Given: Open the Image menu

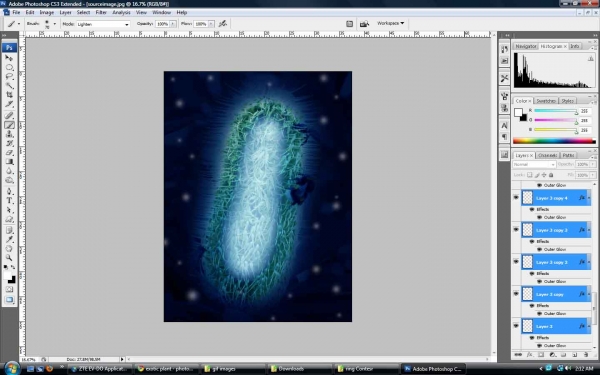Looking at the screenshot, I should click(x=47, y=12).
